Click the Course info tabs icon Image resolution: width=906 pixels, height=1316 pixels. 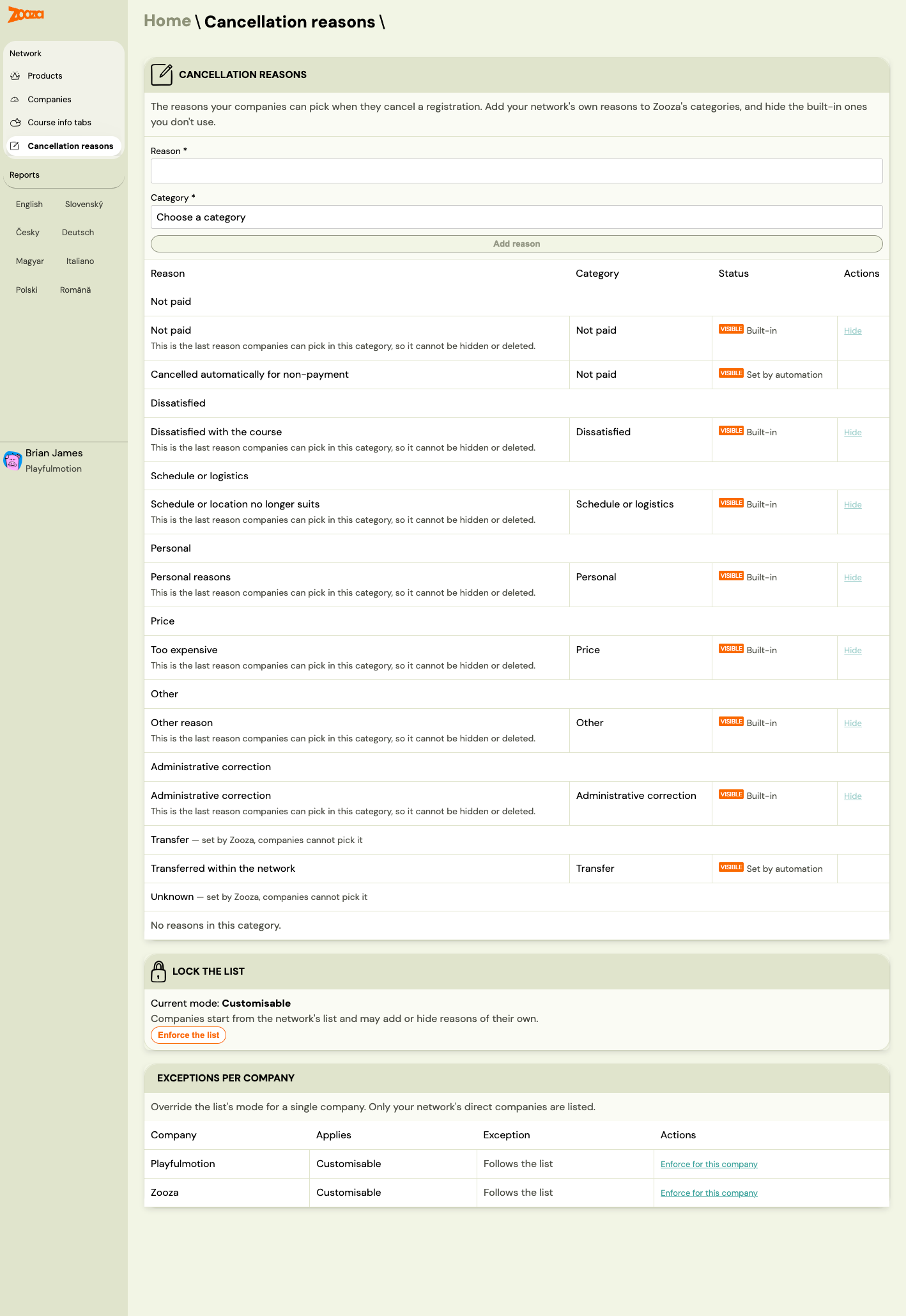(x=15, y=122)
